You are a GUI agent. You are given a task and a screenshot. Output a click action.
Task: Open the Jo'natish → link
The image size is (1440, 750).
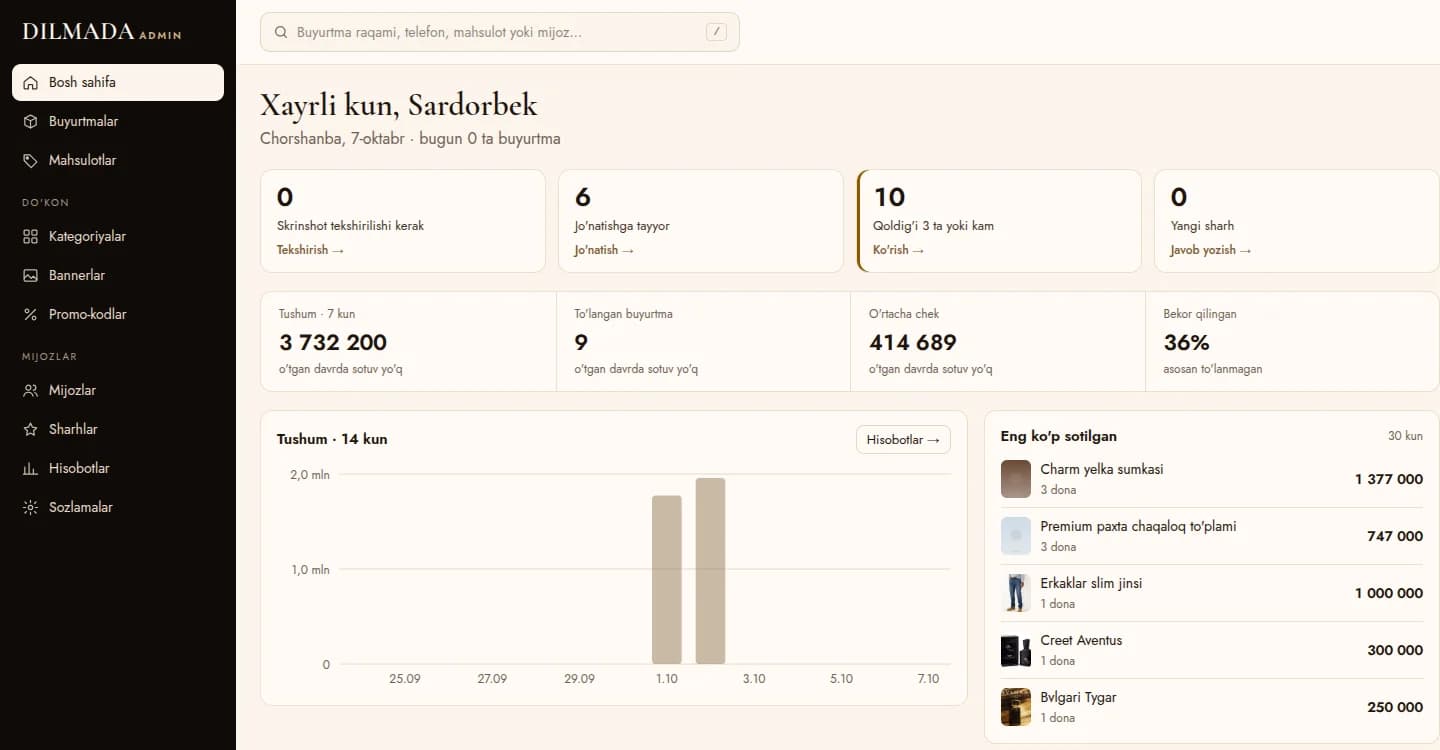coord(604,250)
